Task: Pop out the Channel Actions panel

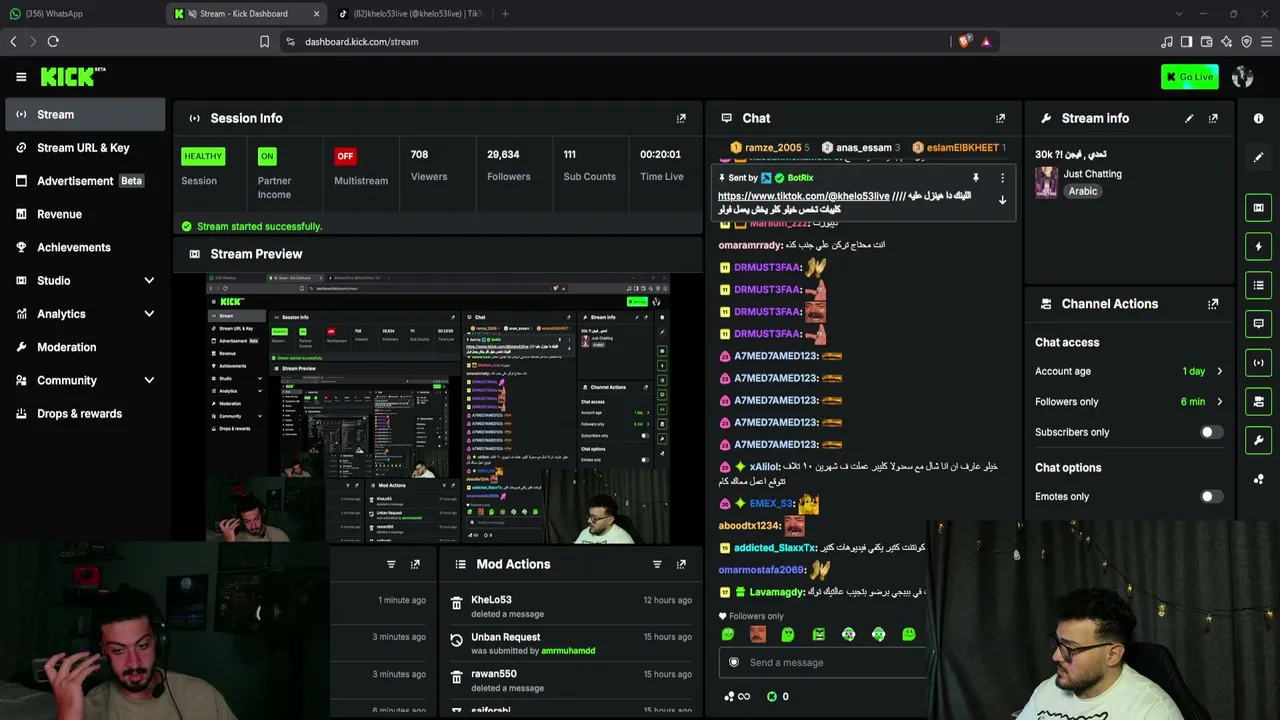Action: click(1213, 304)
